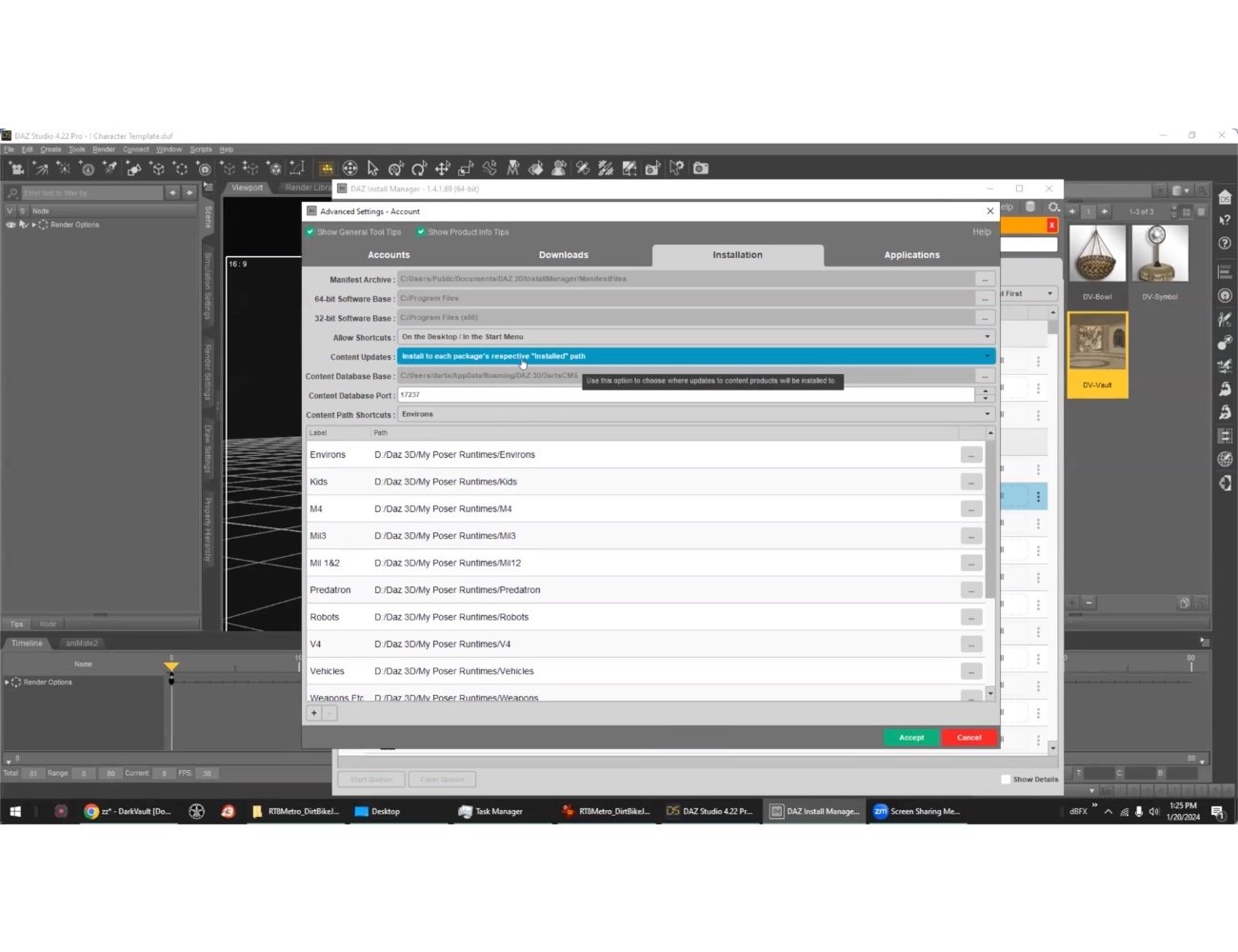
Task: Activate the Universal translate tool
Action: pos(444,169)
